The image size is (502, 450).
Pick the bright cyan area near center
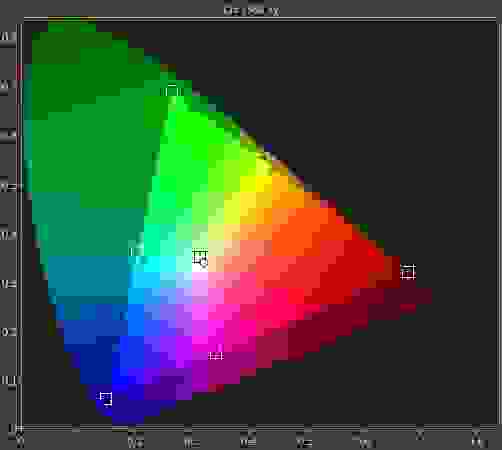pos(152,264)
